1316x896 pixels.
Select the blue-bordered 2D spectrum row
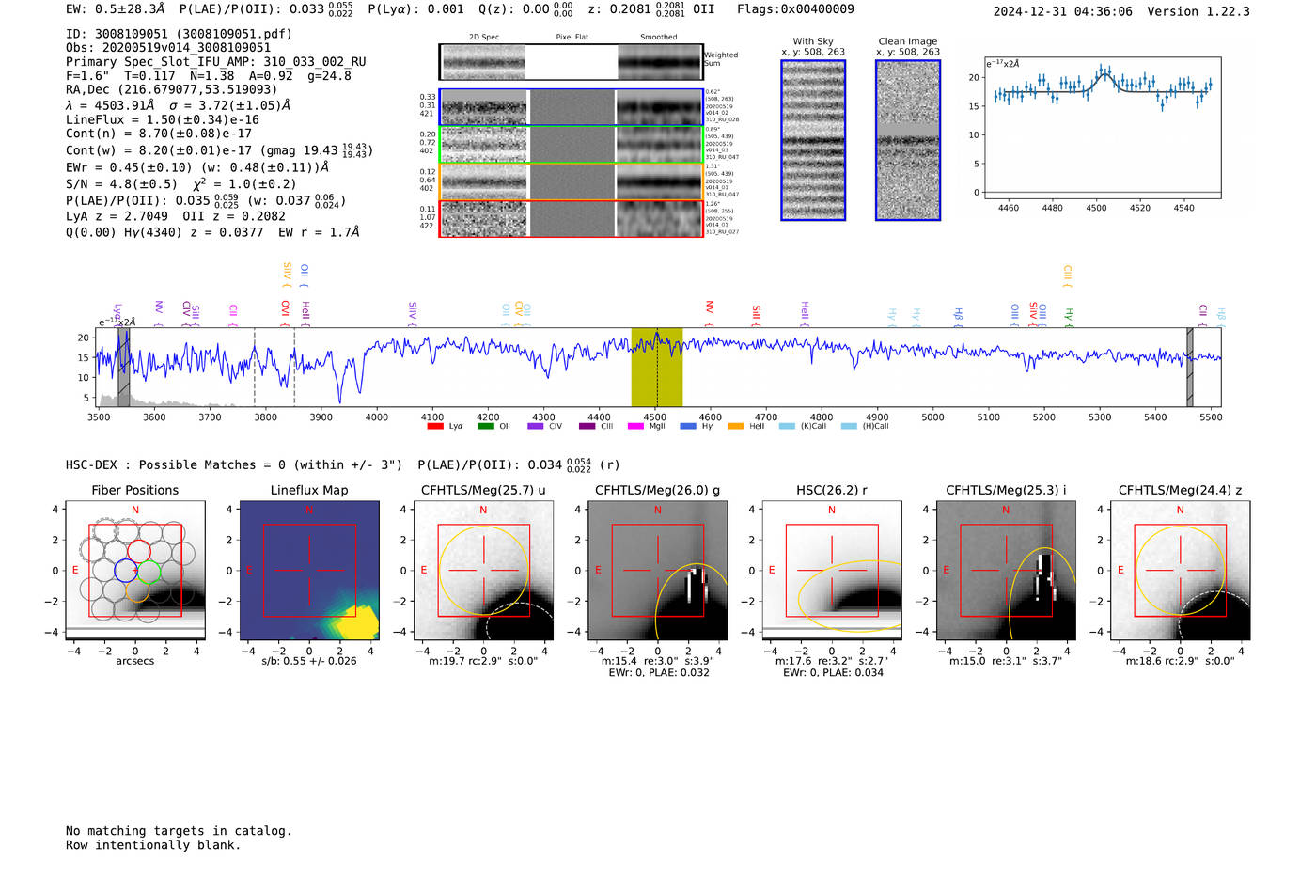[572, 107]
